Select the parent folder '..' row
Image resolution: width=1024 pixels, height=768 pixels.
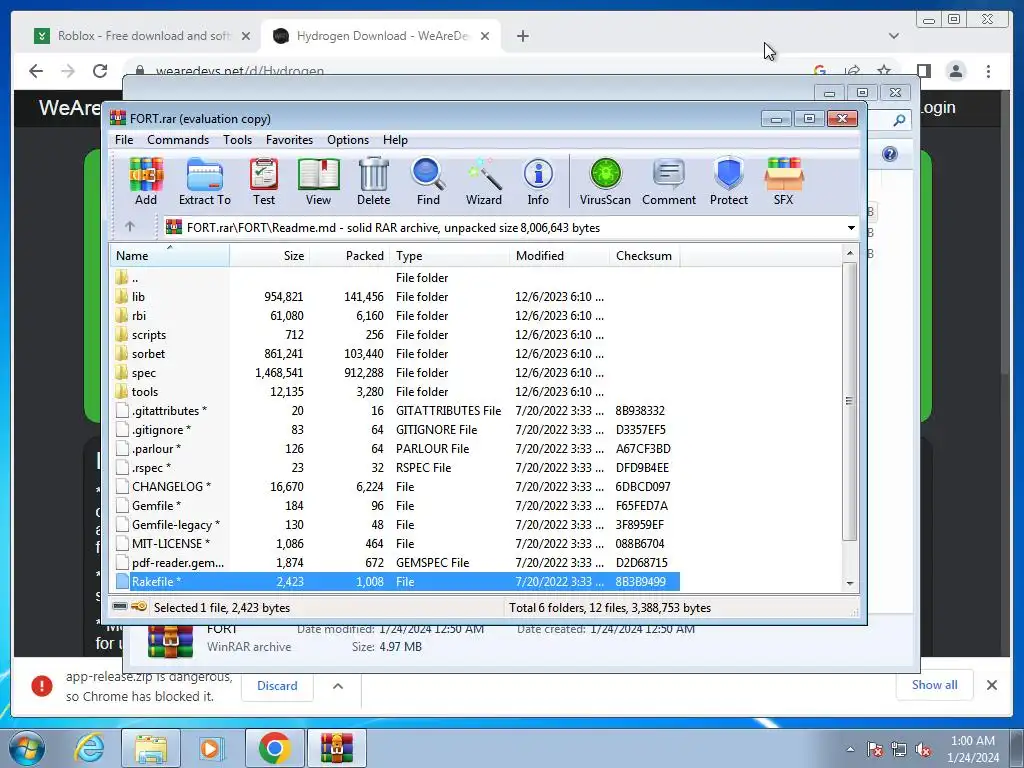click(x=394, y=278)
